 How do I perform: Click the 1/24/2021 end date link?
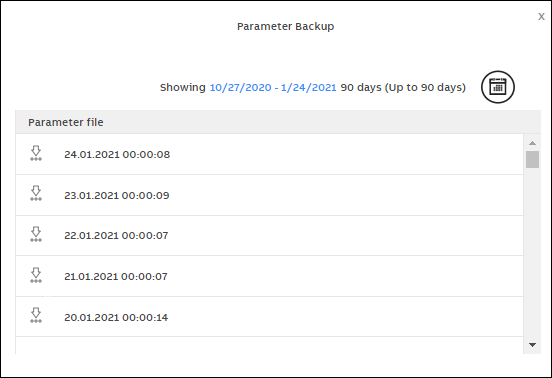309,87
